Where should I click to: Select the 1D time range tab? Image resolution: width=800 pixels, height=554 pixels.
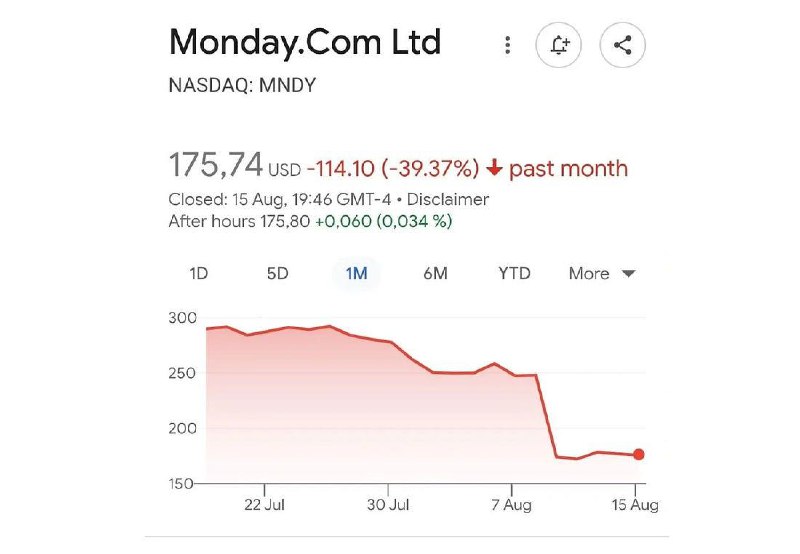coord(198,273)
